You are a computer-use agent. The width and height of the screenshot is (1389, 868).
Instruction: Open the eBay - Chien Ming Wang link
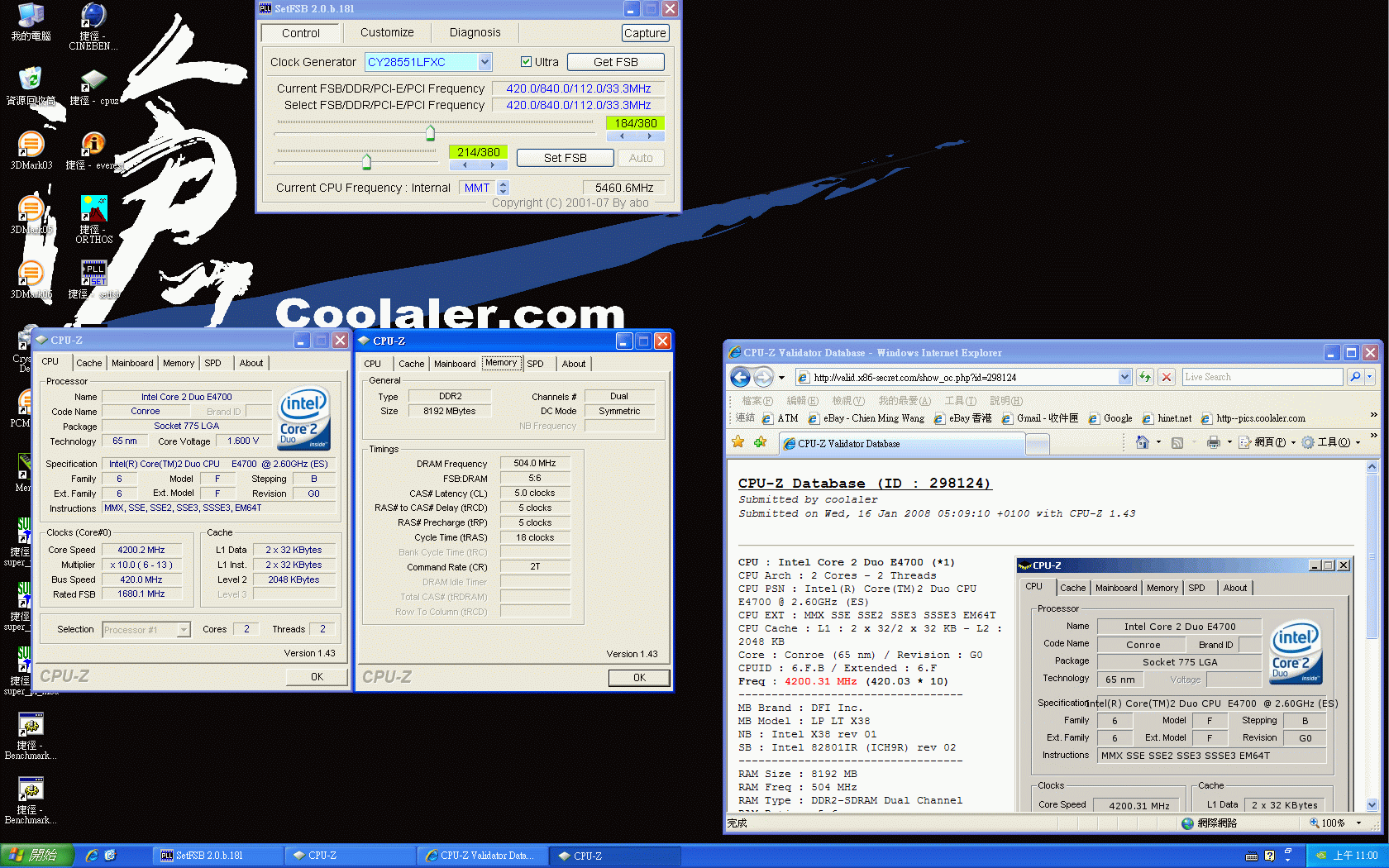(x=866, y=418)
